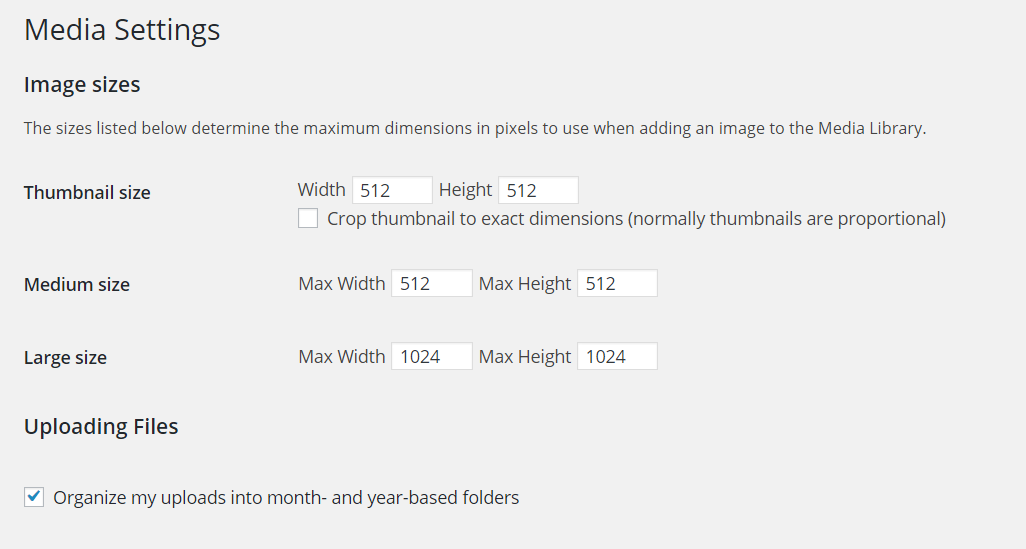
Task: Click the Thumbnail 'Width' label
Action: click(x=321, y=190)
